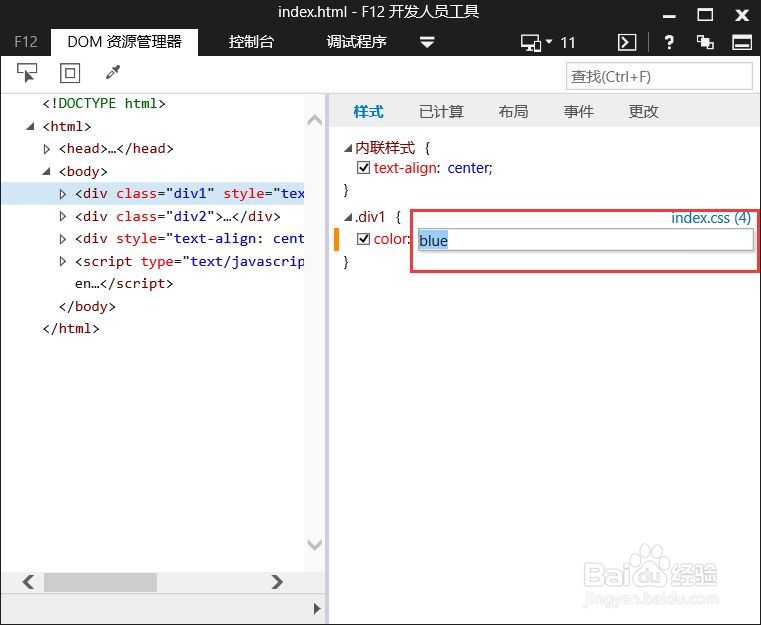The width and height of the screenshot is (761, 625).
Task: Activate the Select element tool icon
Action: 27,73
